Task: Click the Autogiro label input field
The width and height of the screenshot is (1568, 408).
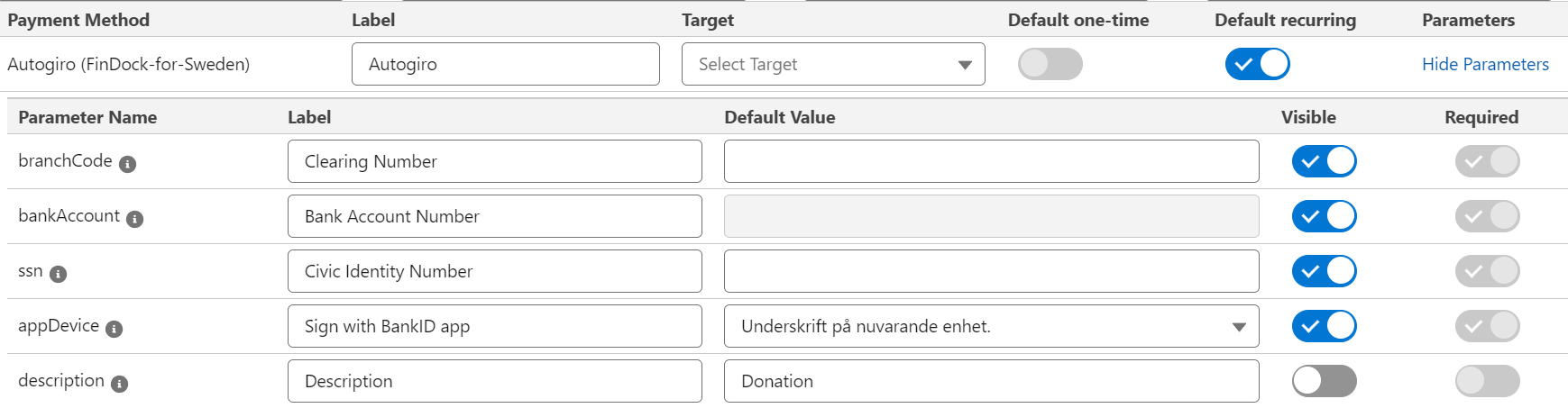Action: tap(505, 64)
